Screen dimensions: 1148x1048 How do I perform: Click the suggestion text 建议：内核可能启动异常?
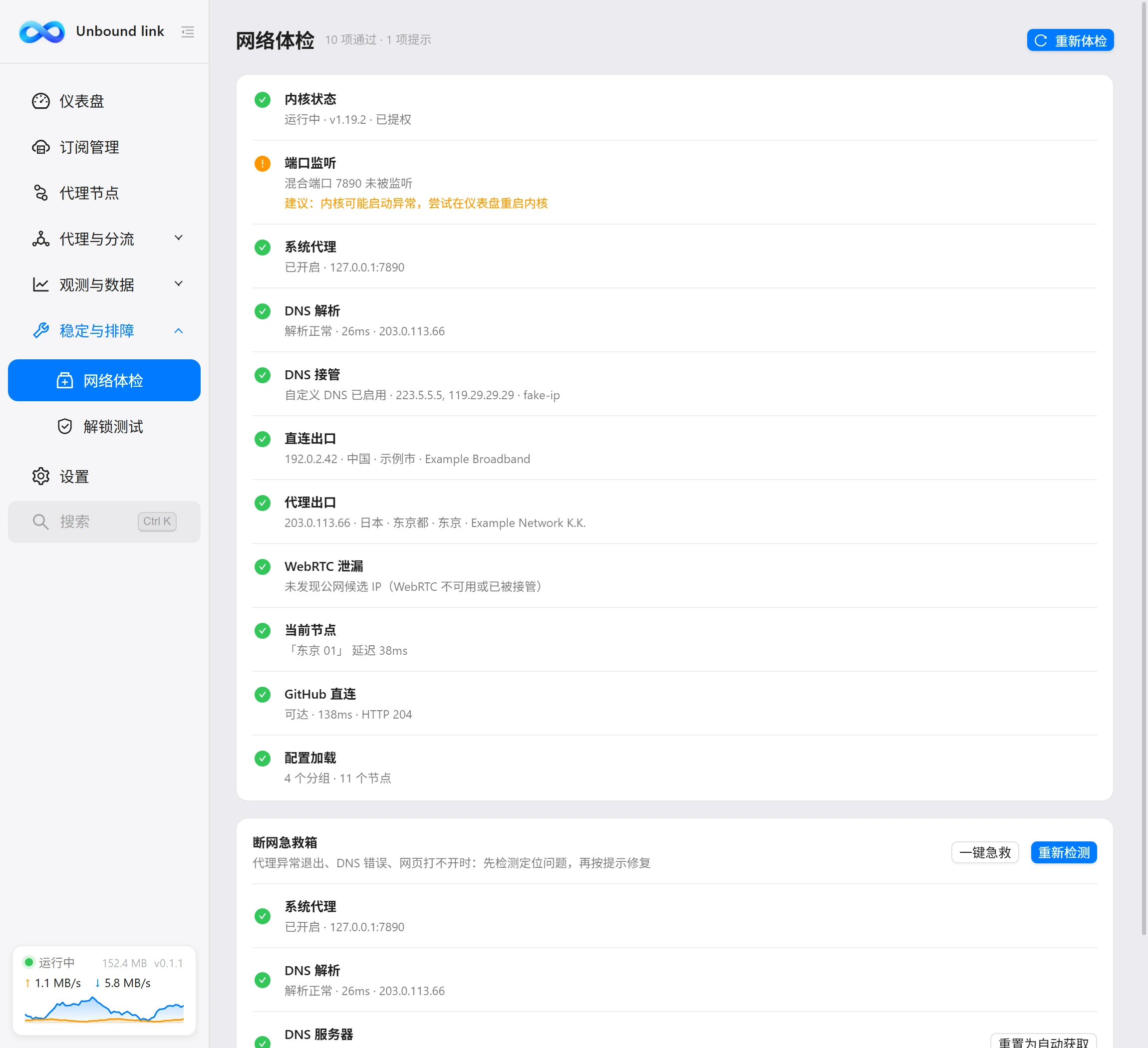416,203
